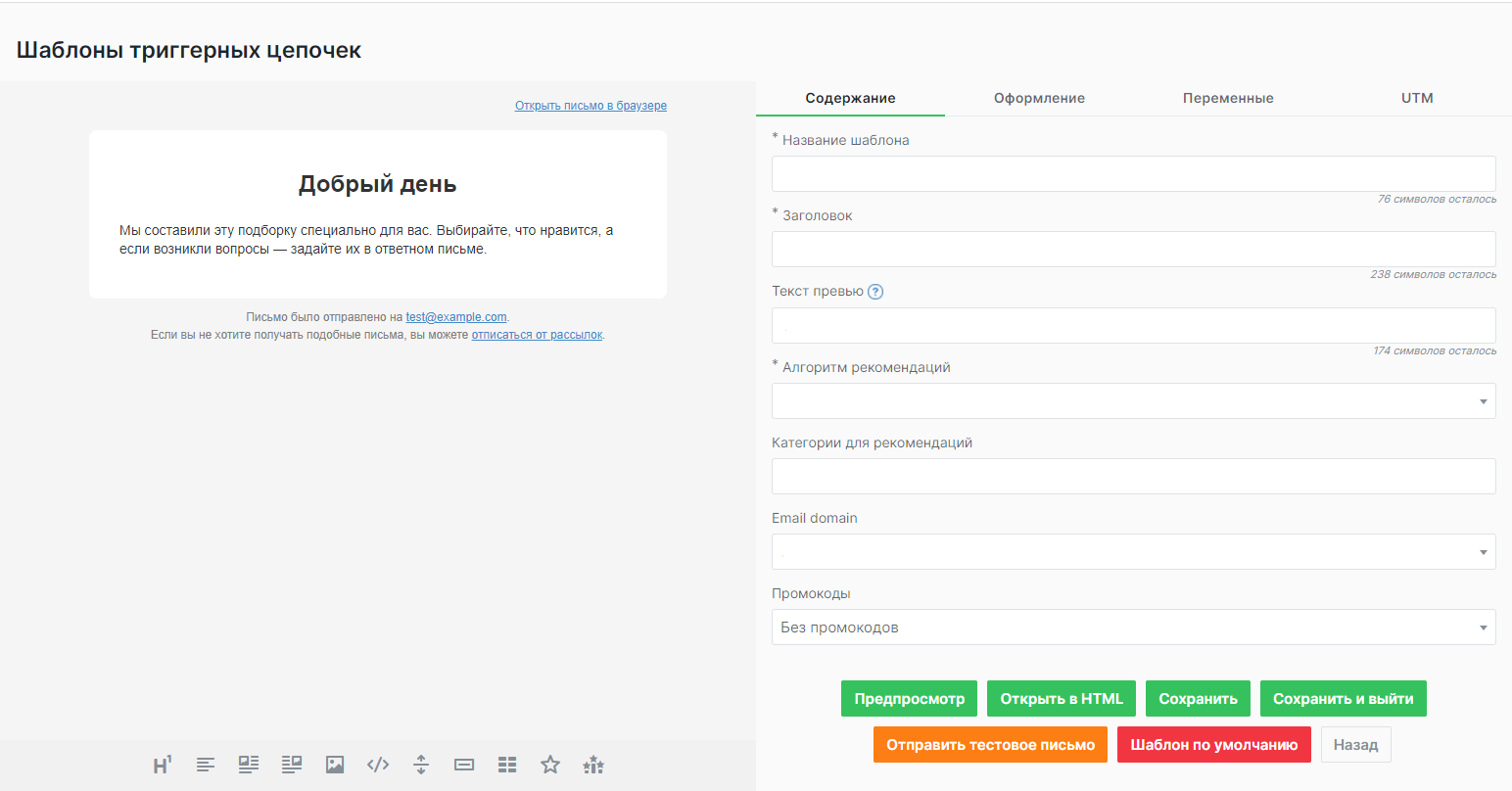Add a favorites star block
This screenshot has width=1512, height=791.
[x=549, y=765]
